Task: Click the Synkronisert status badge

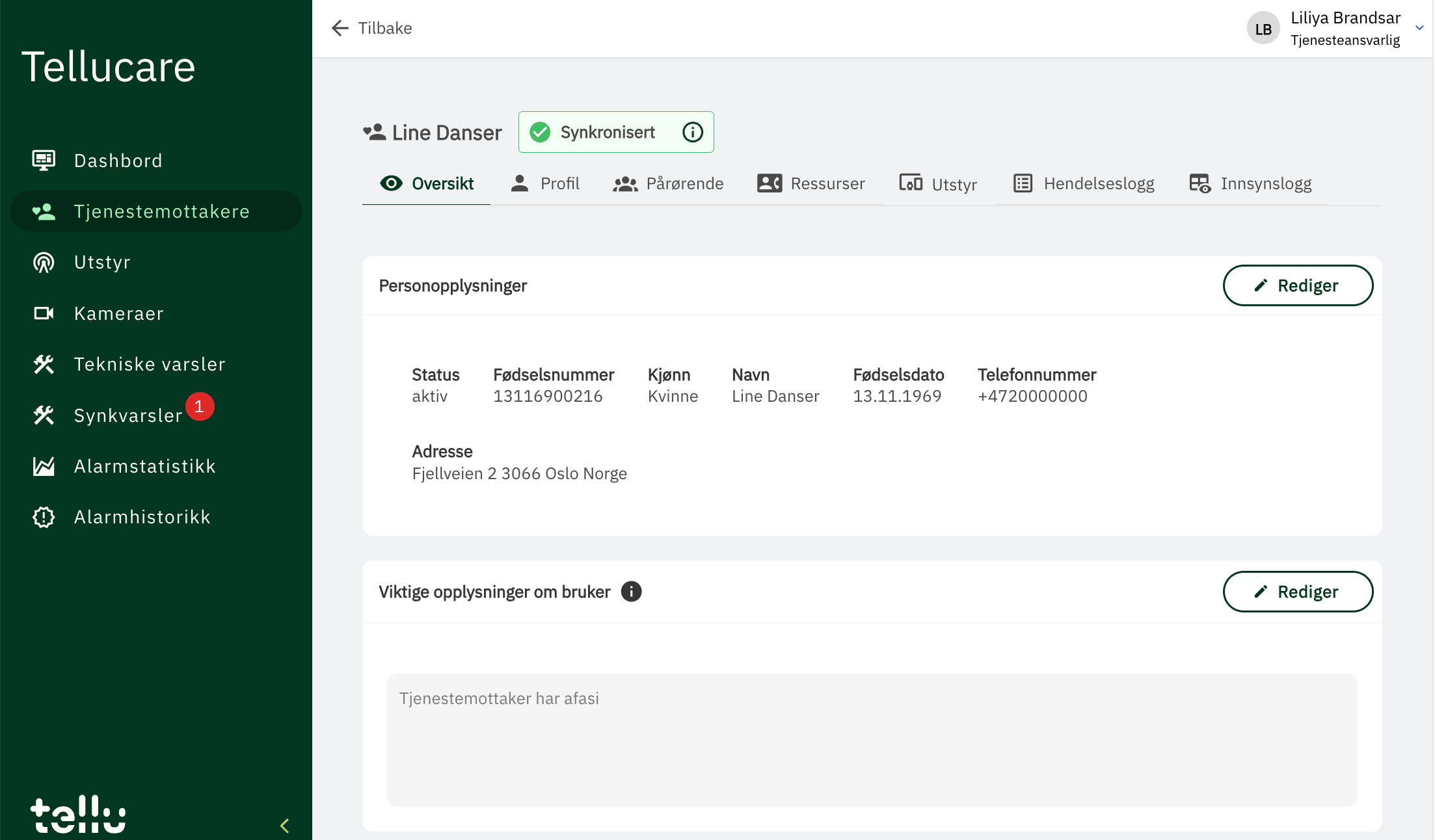Action: (616, 132)
